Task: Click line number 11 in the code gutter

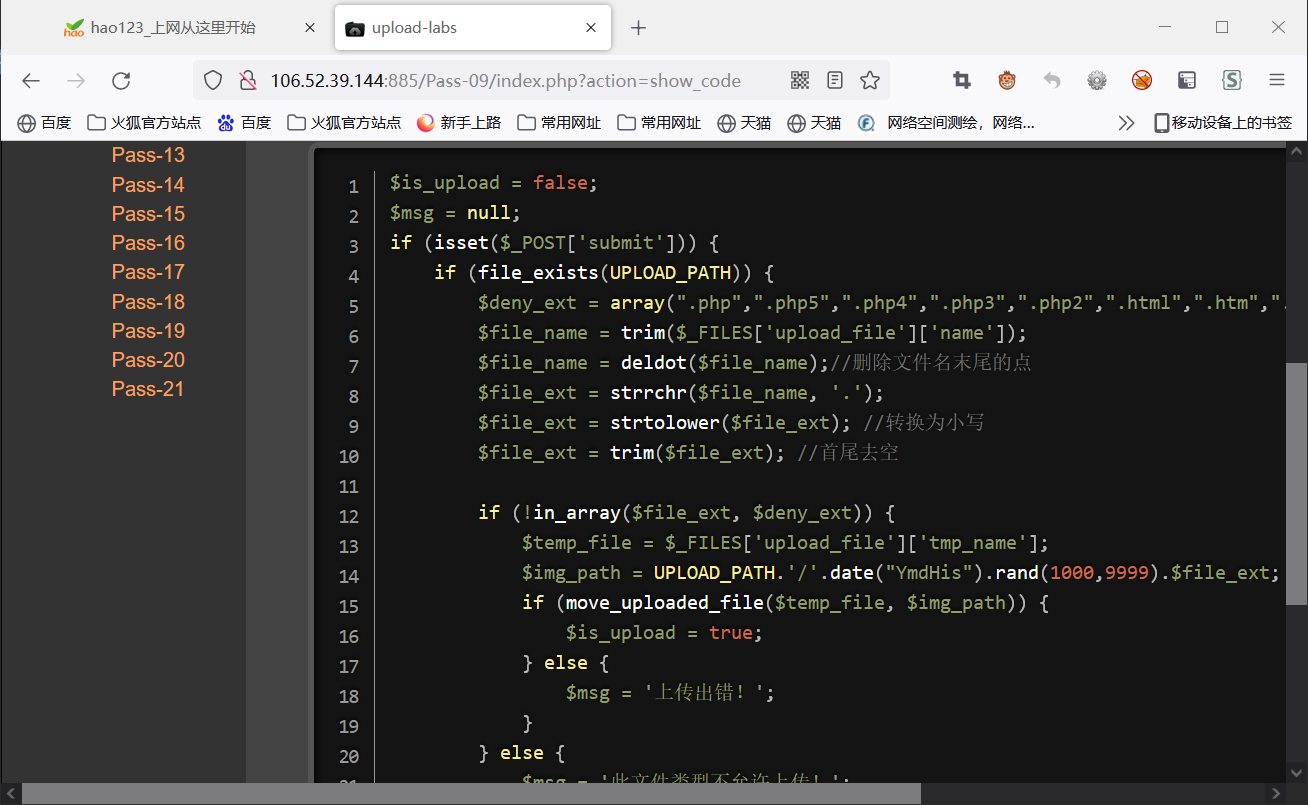Action: 348,487
